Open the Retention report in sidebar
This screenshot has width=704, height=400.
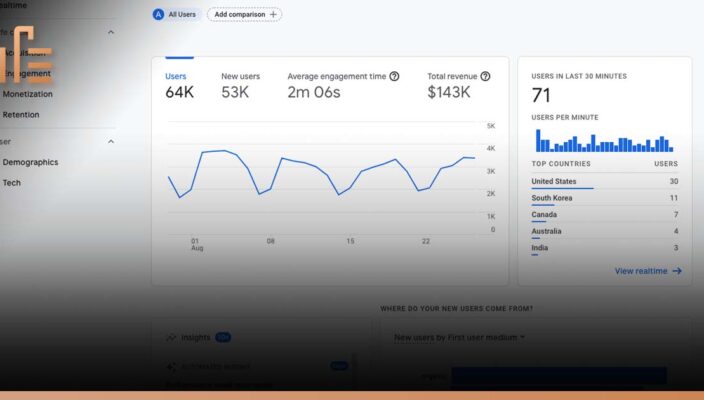point(21,115)
